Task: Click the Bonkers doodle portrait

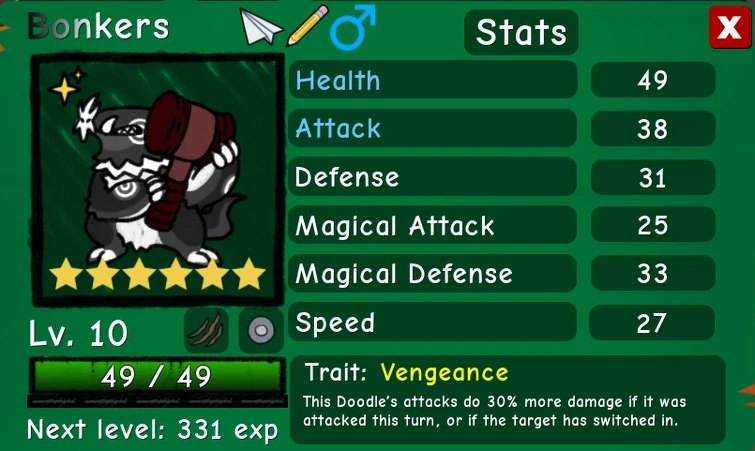Action: (158, 179)
